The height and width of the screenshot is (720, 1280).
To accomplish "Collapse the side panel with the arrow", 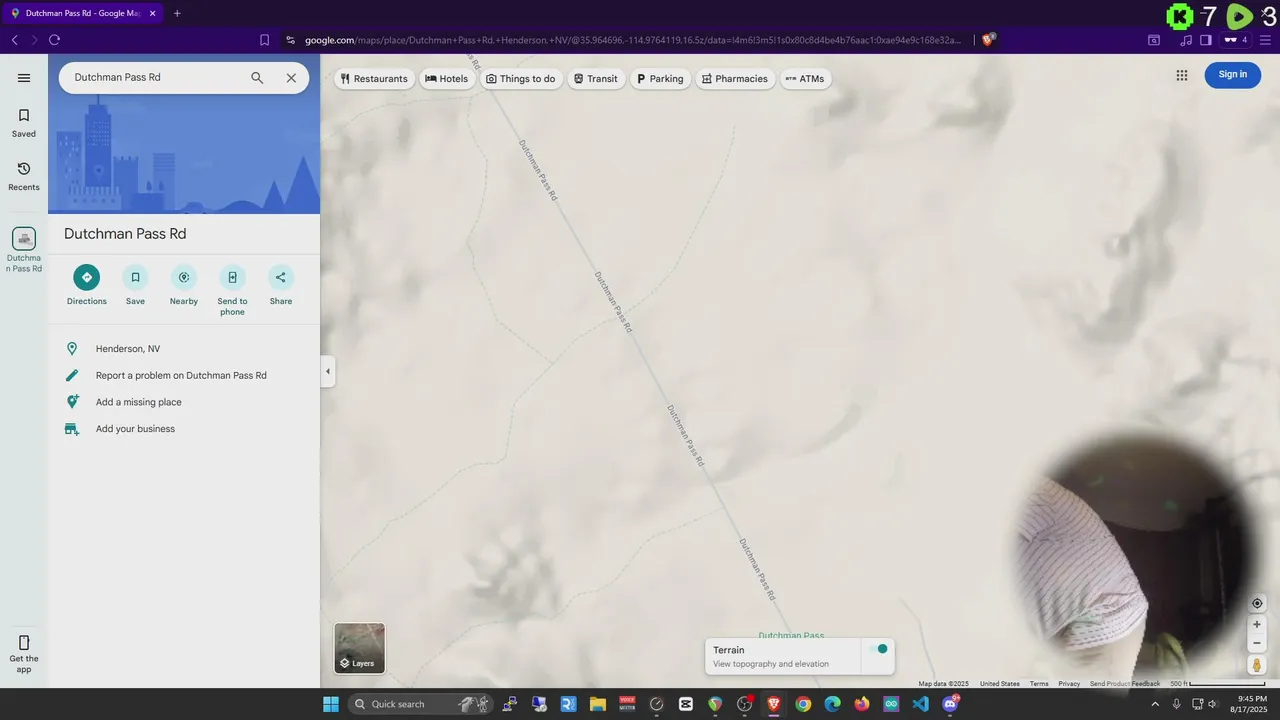I will pyautogui.click(x=327, y=371).
